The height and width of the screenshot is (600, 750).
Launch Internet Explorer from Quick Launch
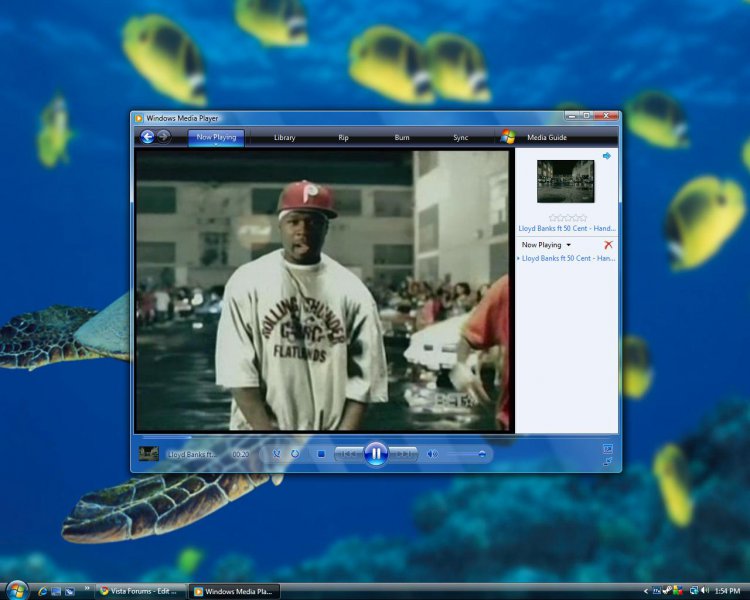coord(43,591)
